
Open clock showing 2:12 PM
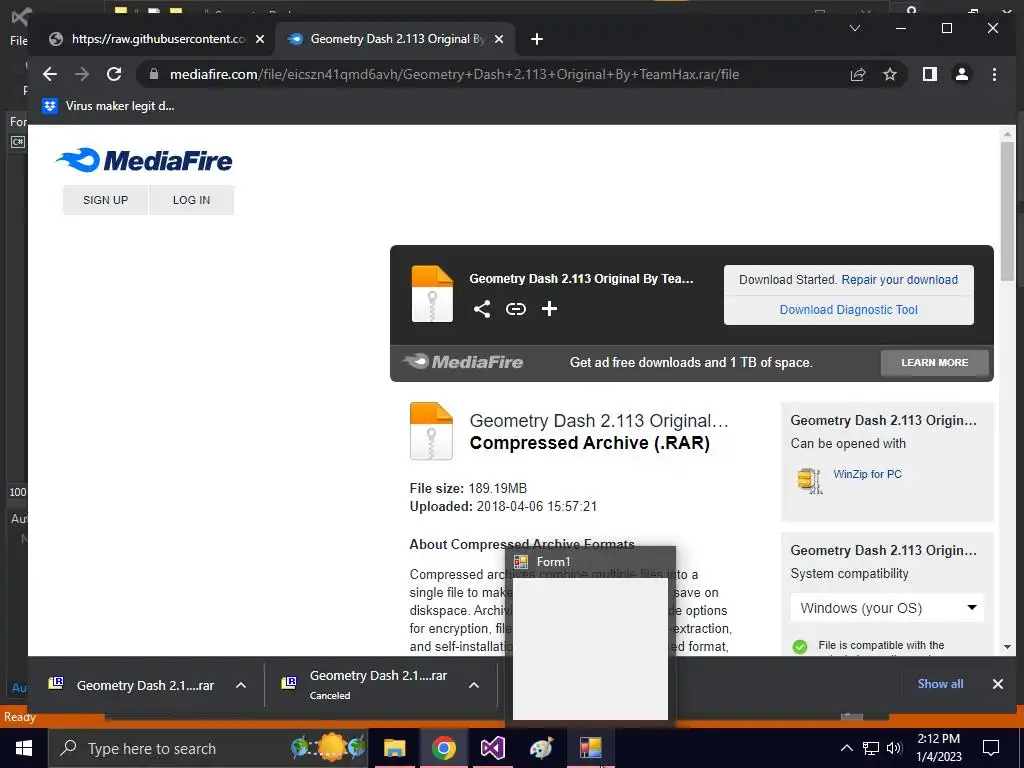(x=939, y=748)
